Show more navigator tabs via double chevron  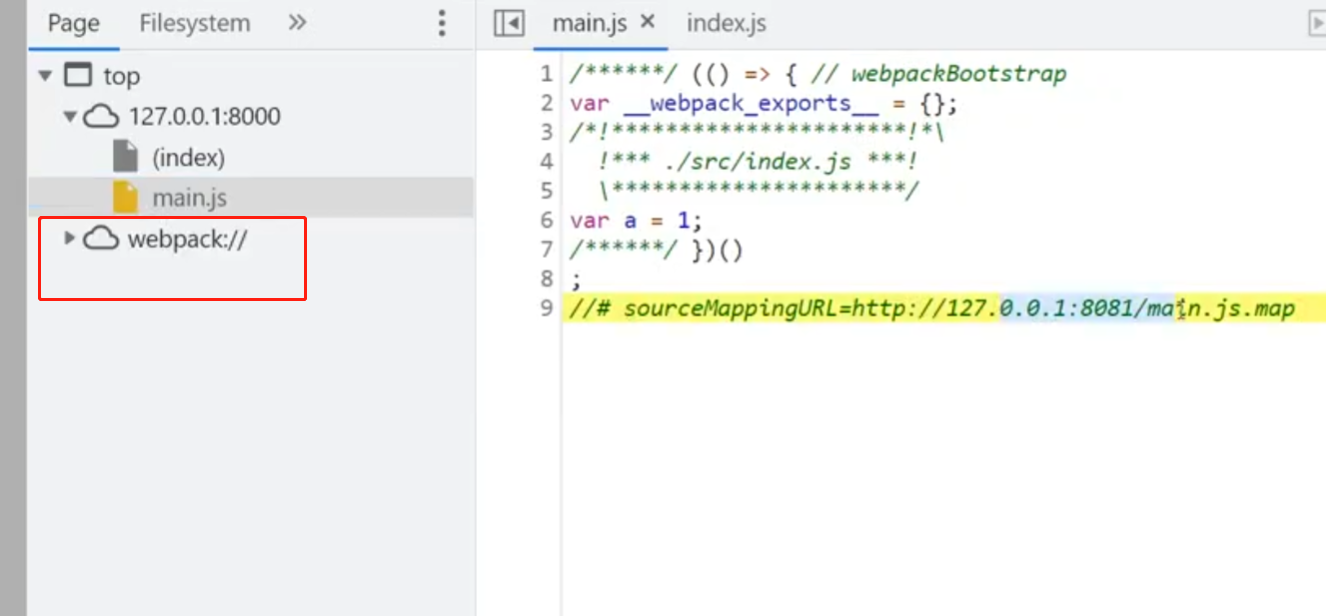coord(297,23)
